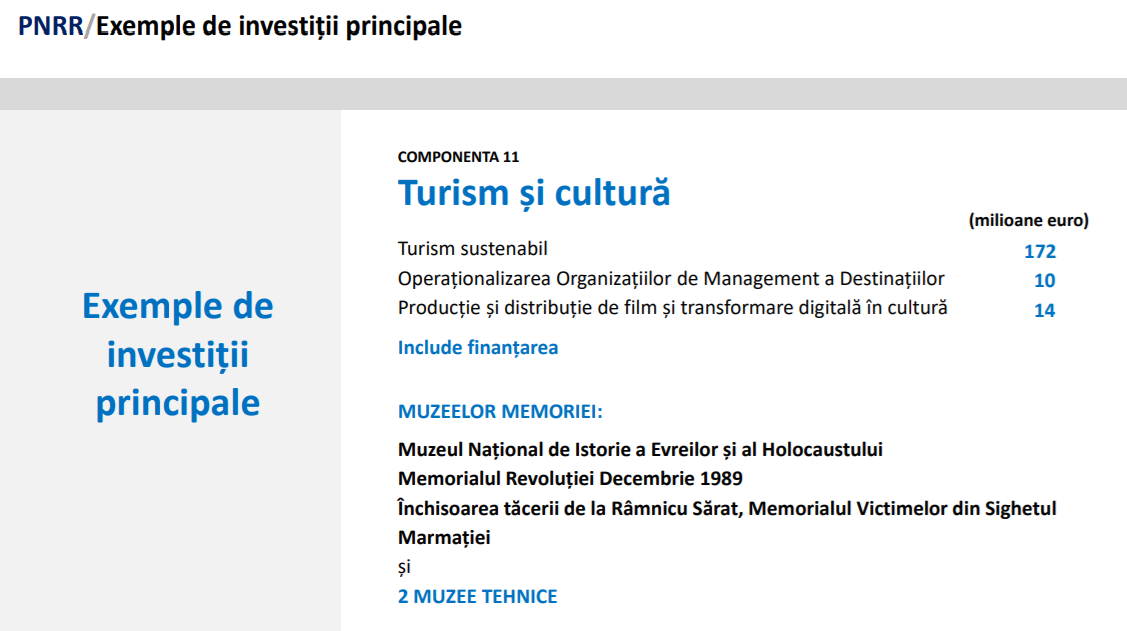
Task: Click the word 'Marmației'
Action: (x=444, y=538)
